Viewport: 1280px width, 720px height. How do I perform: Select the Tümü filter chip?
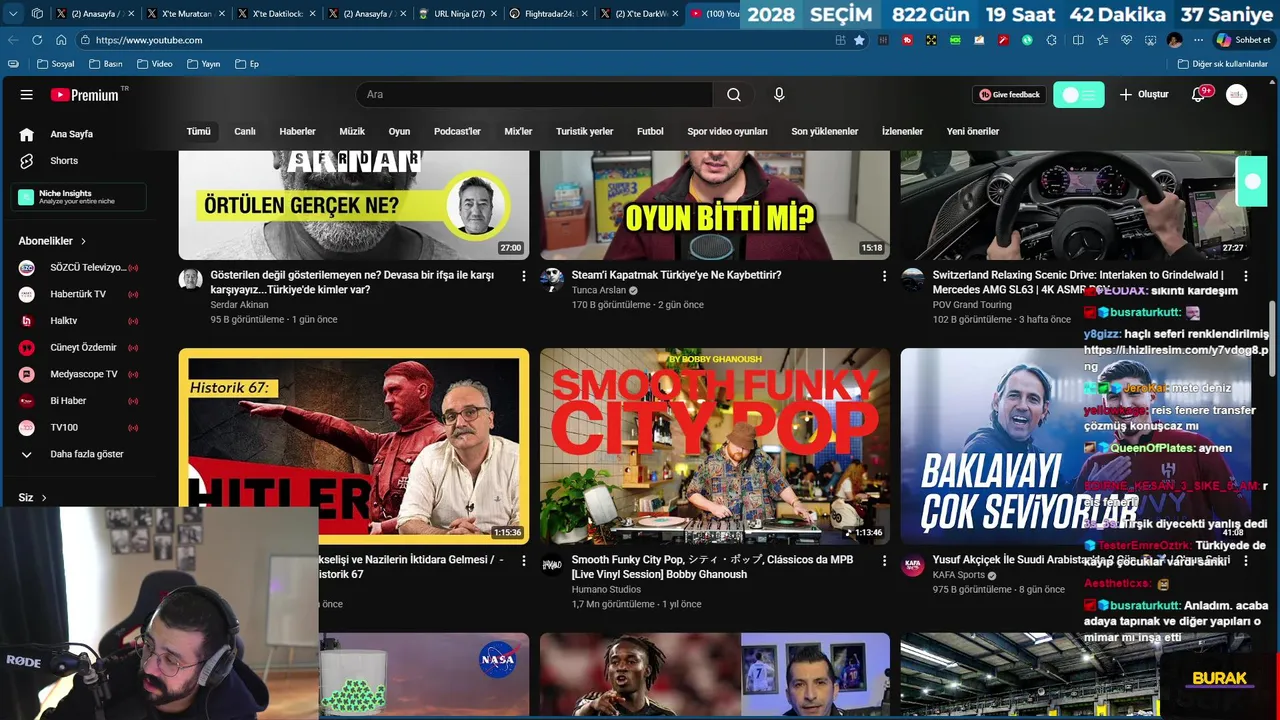tap(199, 132)
